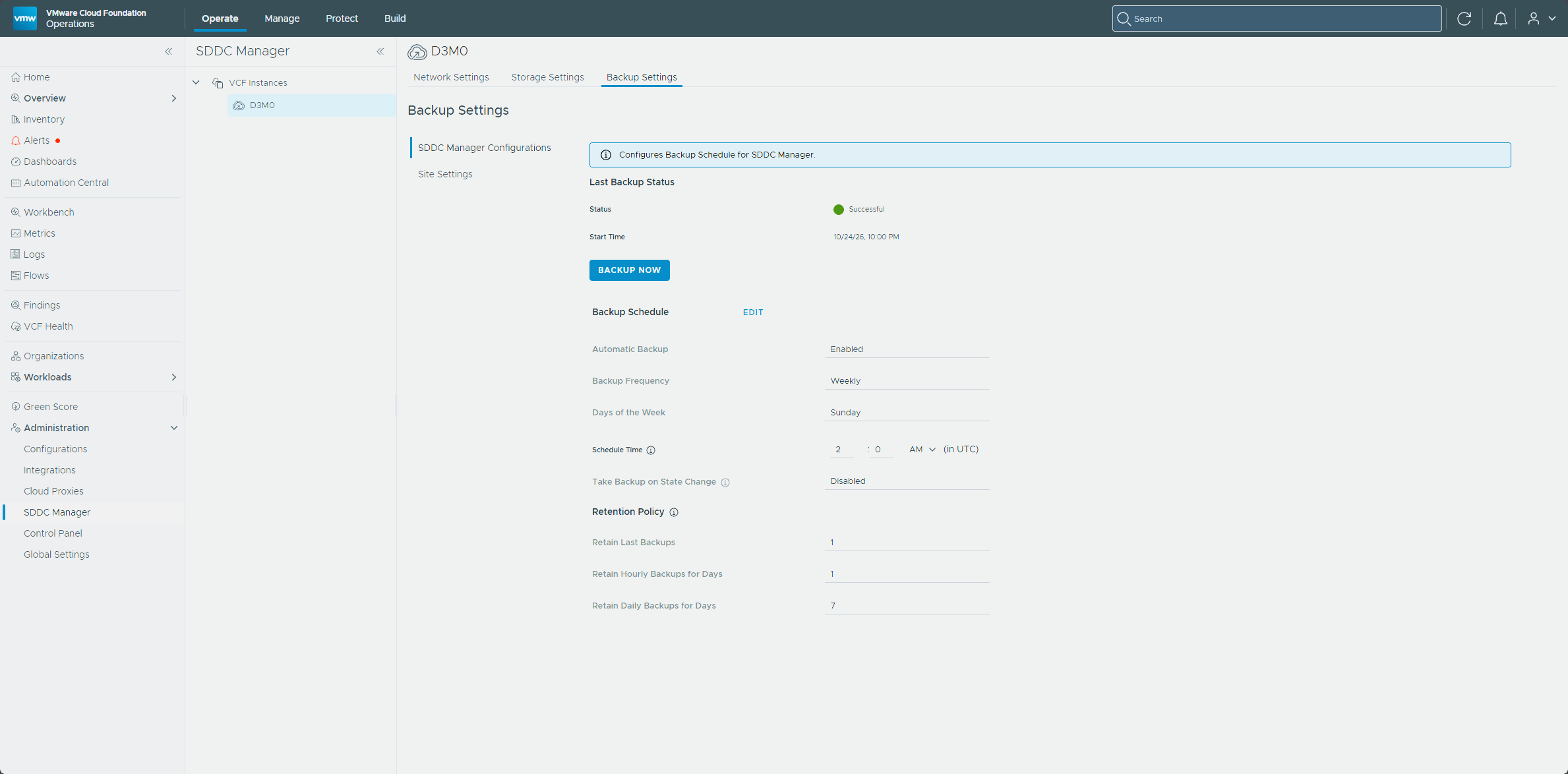Open Integrations under Administration
This screenshot has width=1568, height=774.
click(x=49, y=470)
